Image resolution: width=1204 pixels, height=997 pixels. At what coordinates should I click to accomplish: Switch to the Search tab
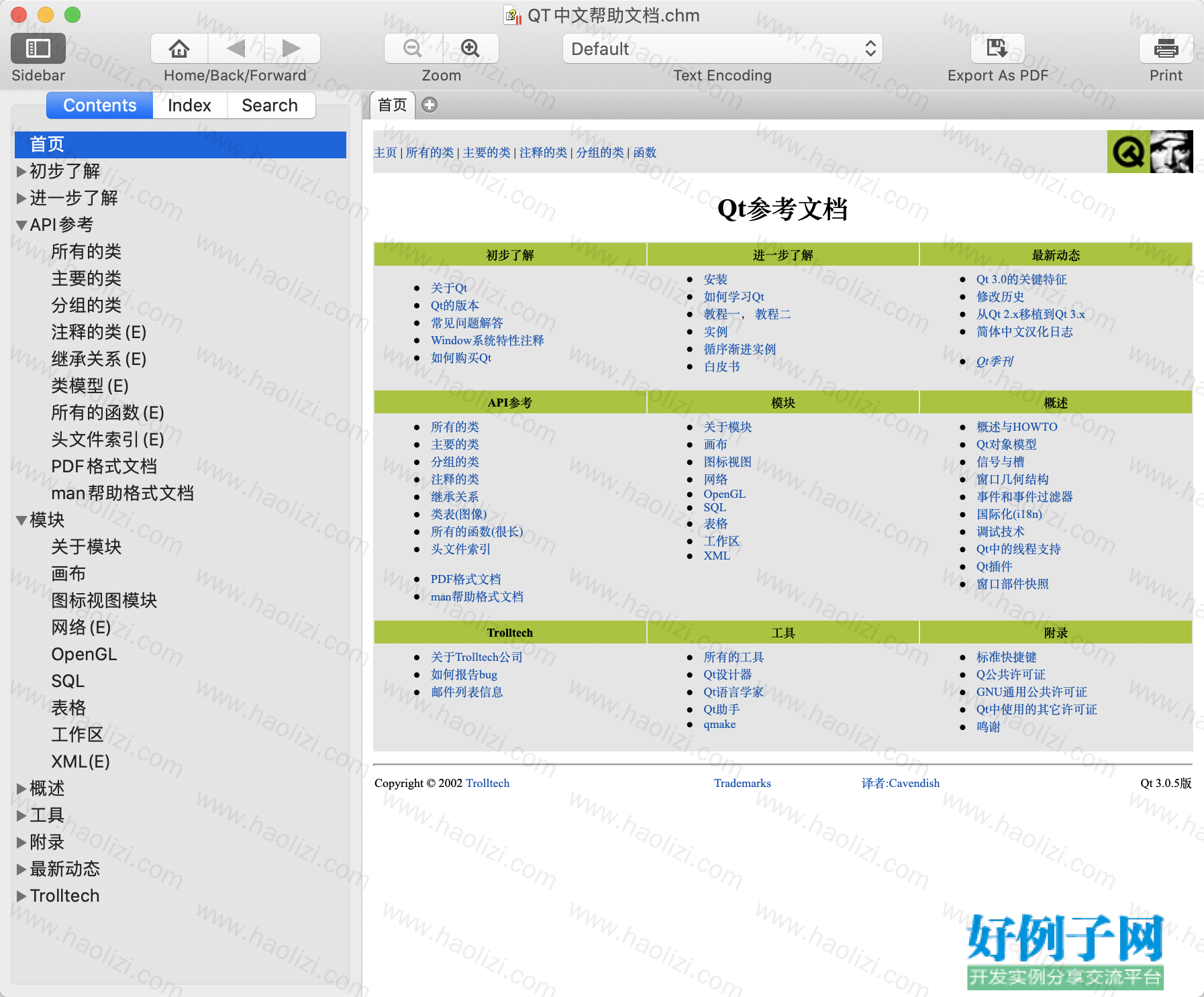pyautogui.click(x=270, y=105)
